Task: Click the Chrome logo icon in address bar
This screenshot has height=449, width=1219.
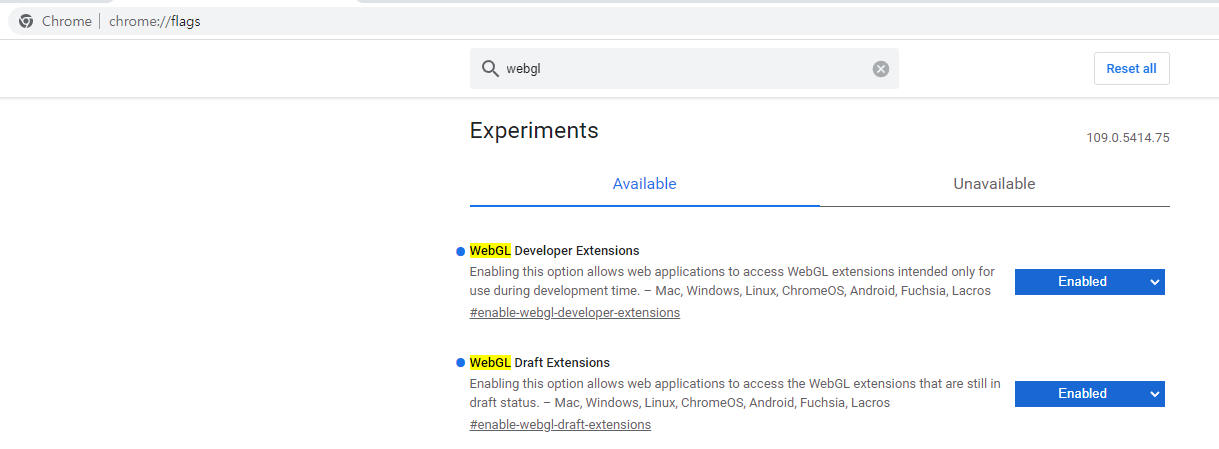Action: (26, 21)
